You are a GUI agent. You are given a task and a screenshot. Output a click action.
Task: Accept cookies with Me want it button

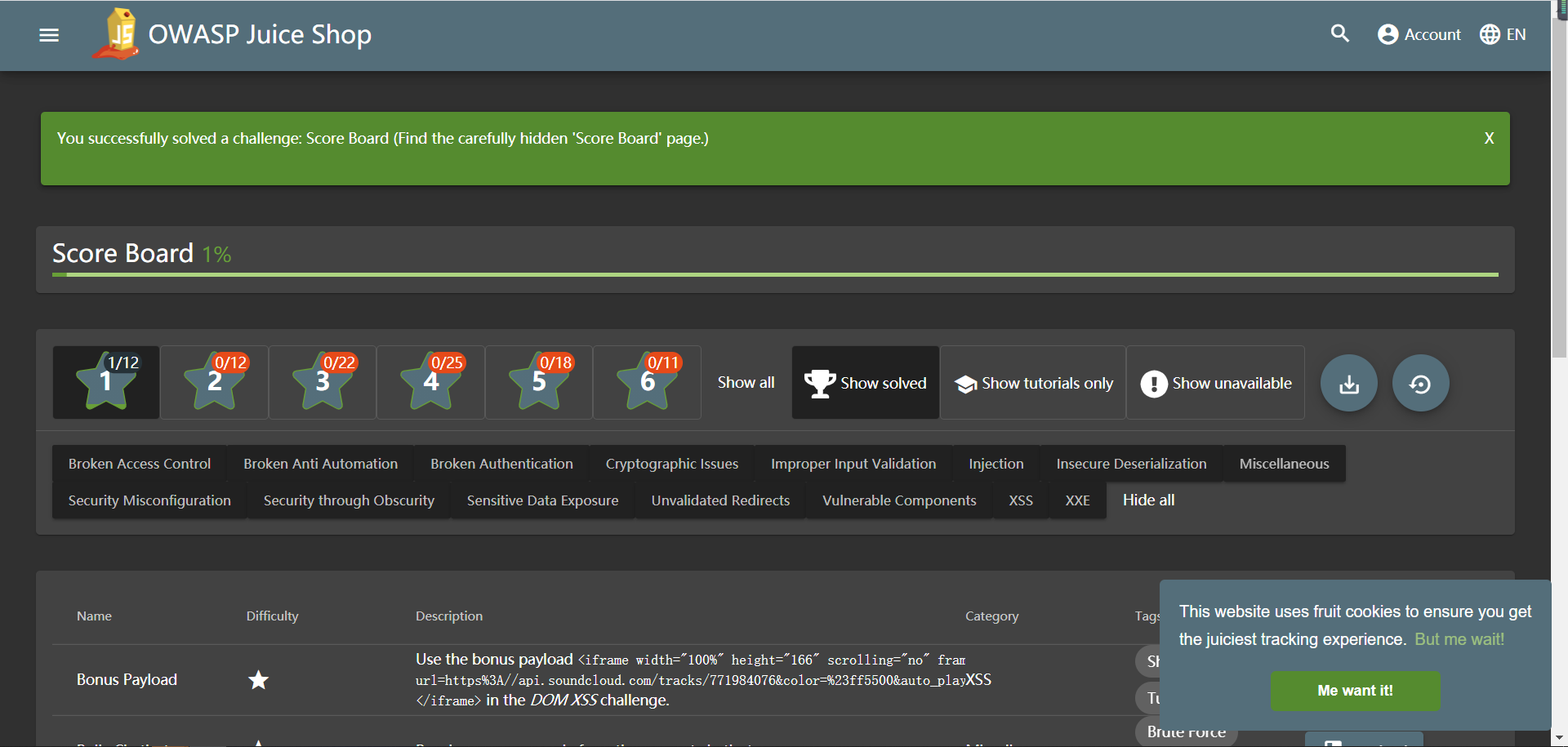coord(1355,691)
